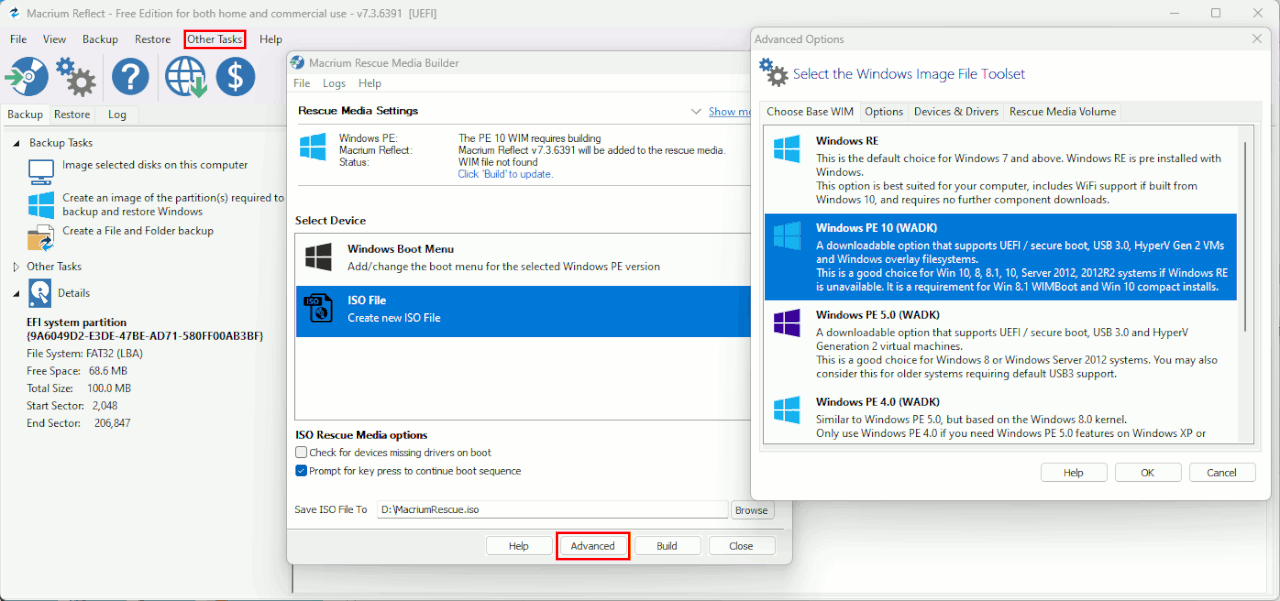Click ISO File disc icon
The width and height of the screenshot is (1280, 601).
(319, 308)
